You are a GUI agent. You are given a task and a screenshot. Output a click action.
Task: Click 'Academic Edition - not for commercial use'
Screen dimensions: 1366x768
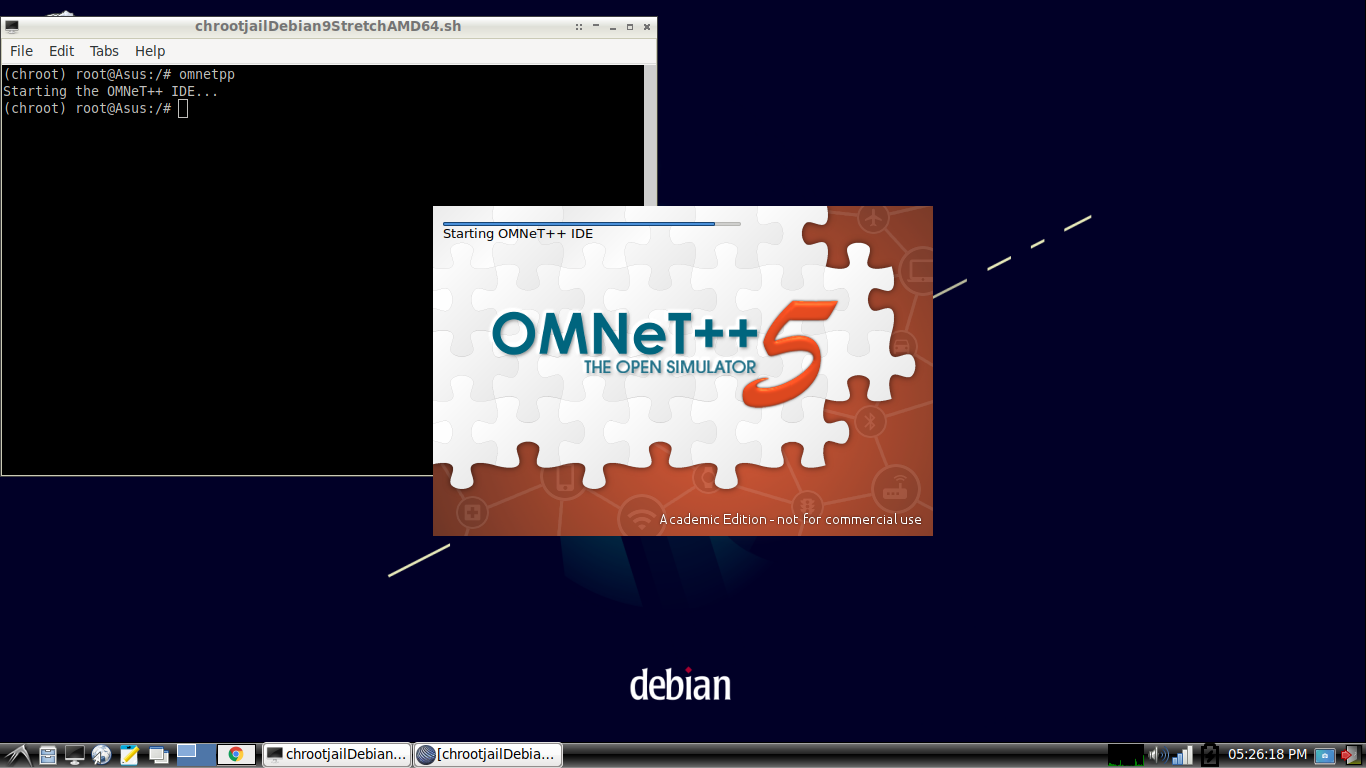(x=790, y=519)
